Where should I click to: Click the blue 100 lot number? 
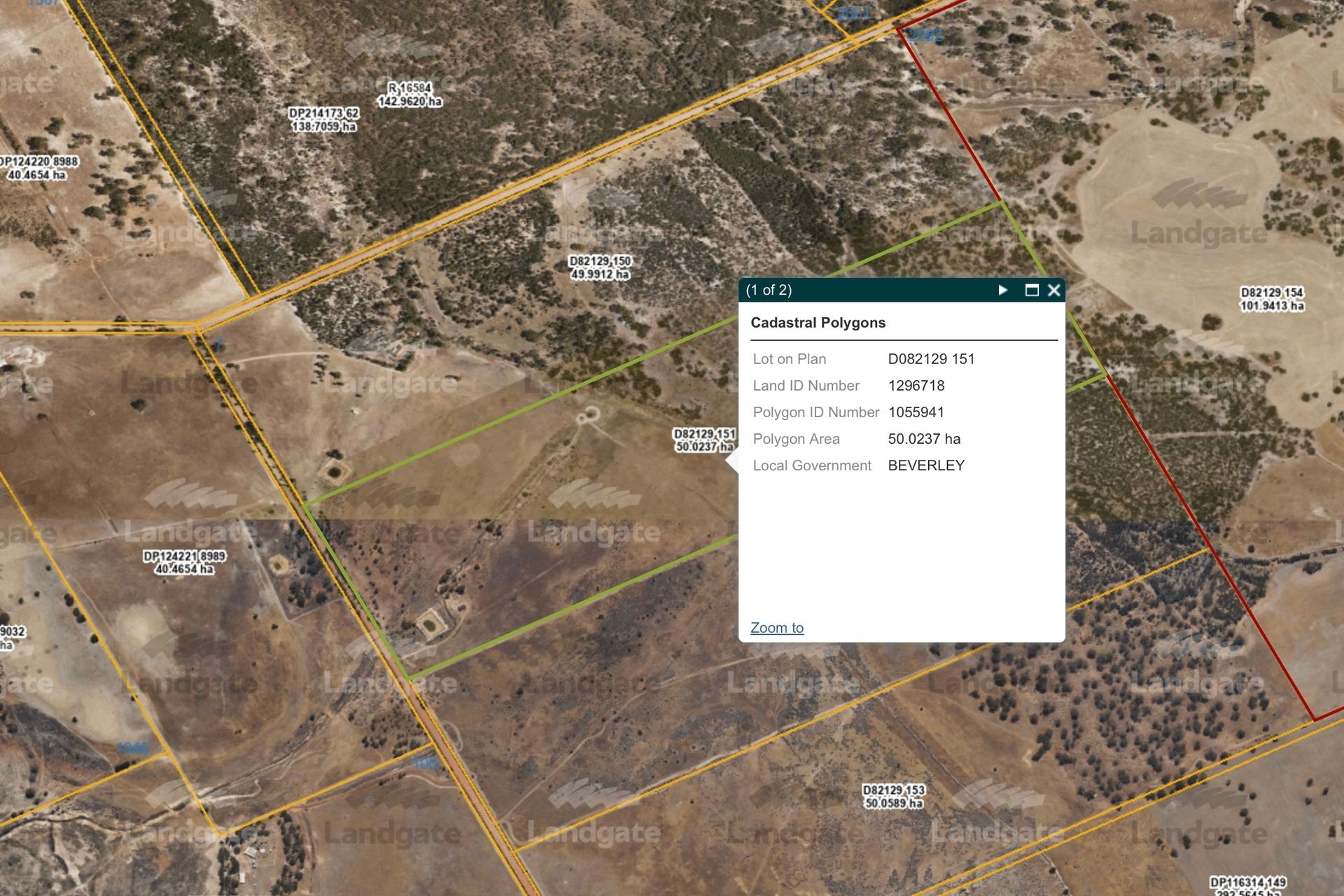(425, 763)
